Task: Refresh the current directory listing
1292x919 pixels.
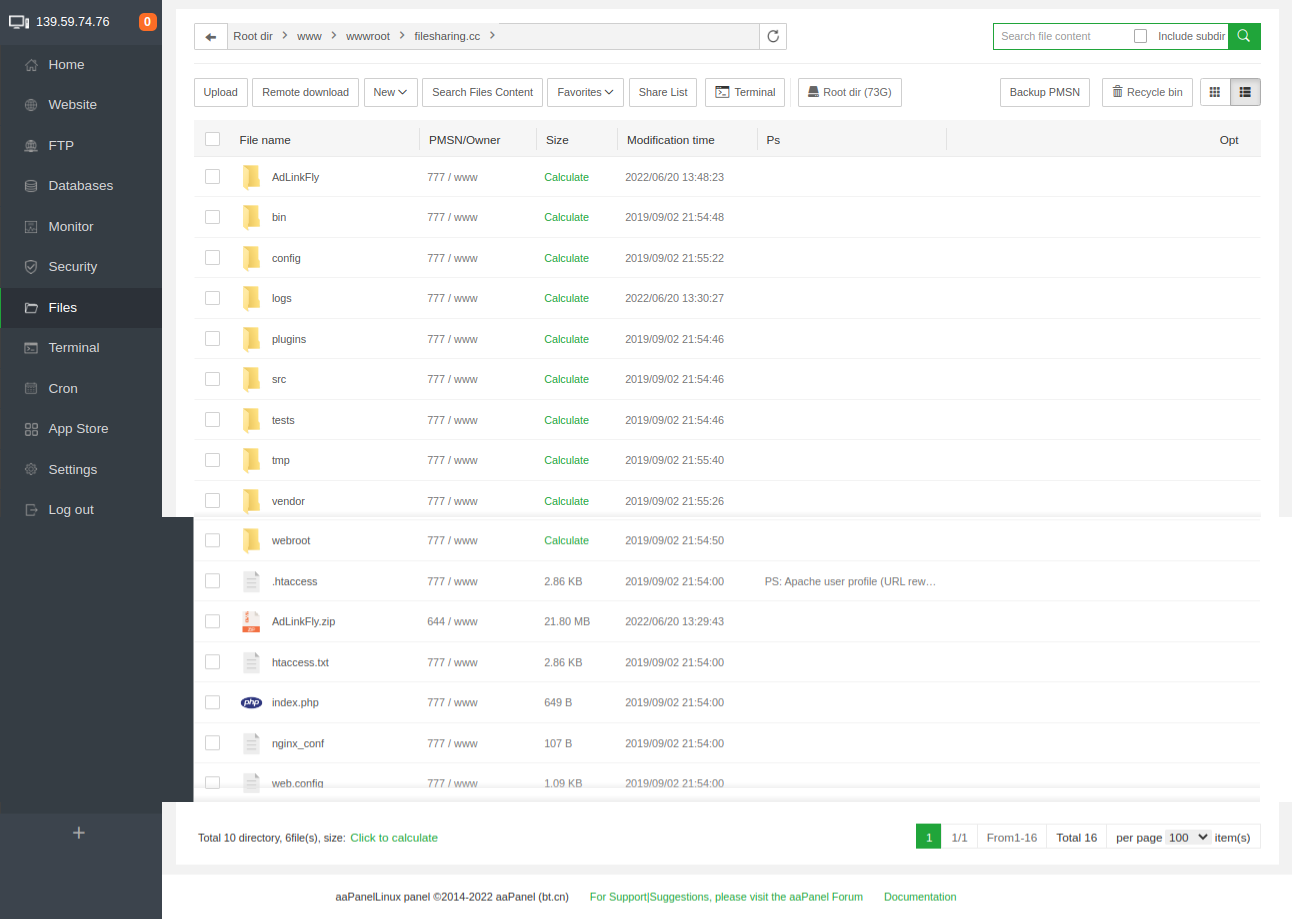Action: coord(772,37)
